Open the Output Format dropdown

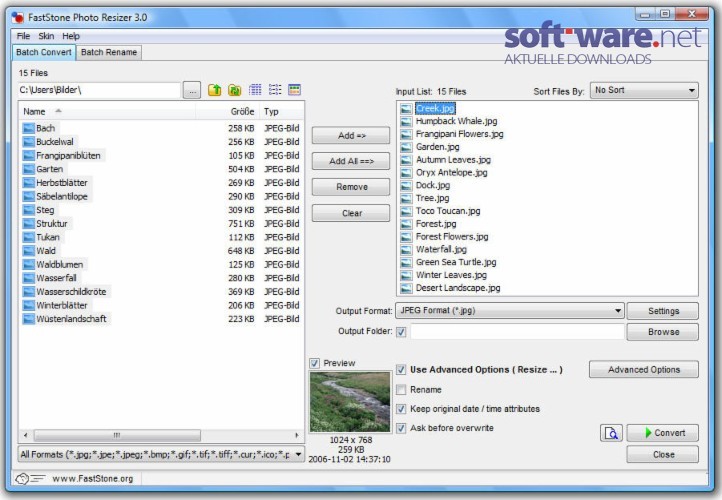point(509,311)
